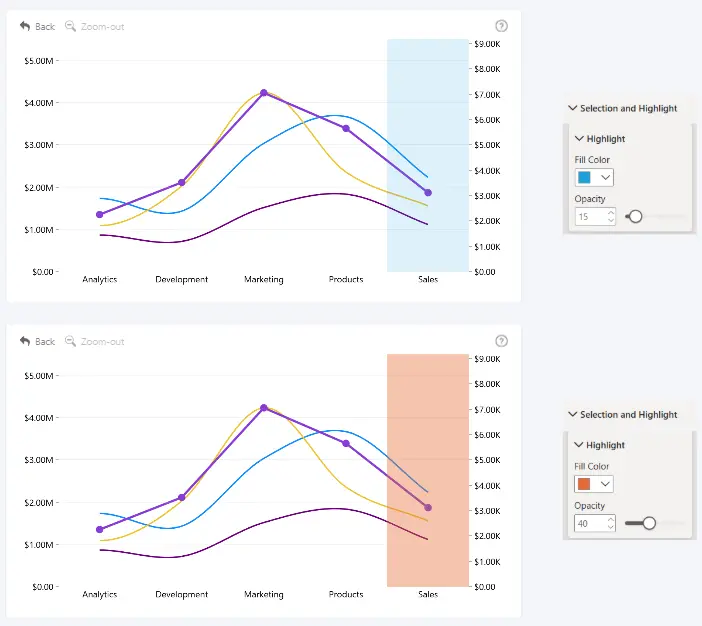
Task: Click the blue fill color swatch
Action: tap(584, 177)
